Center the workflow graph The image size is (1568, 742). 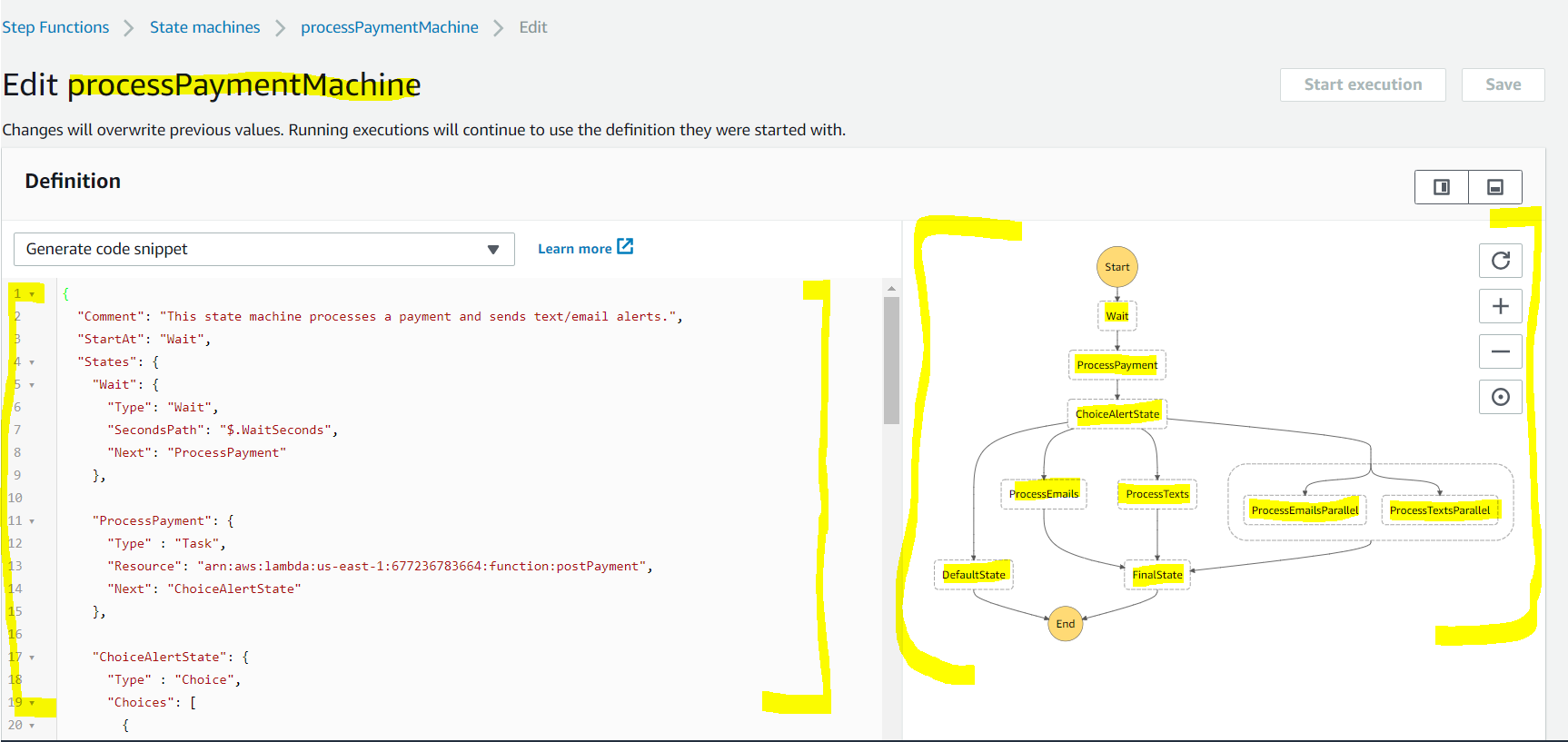1501,397
